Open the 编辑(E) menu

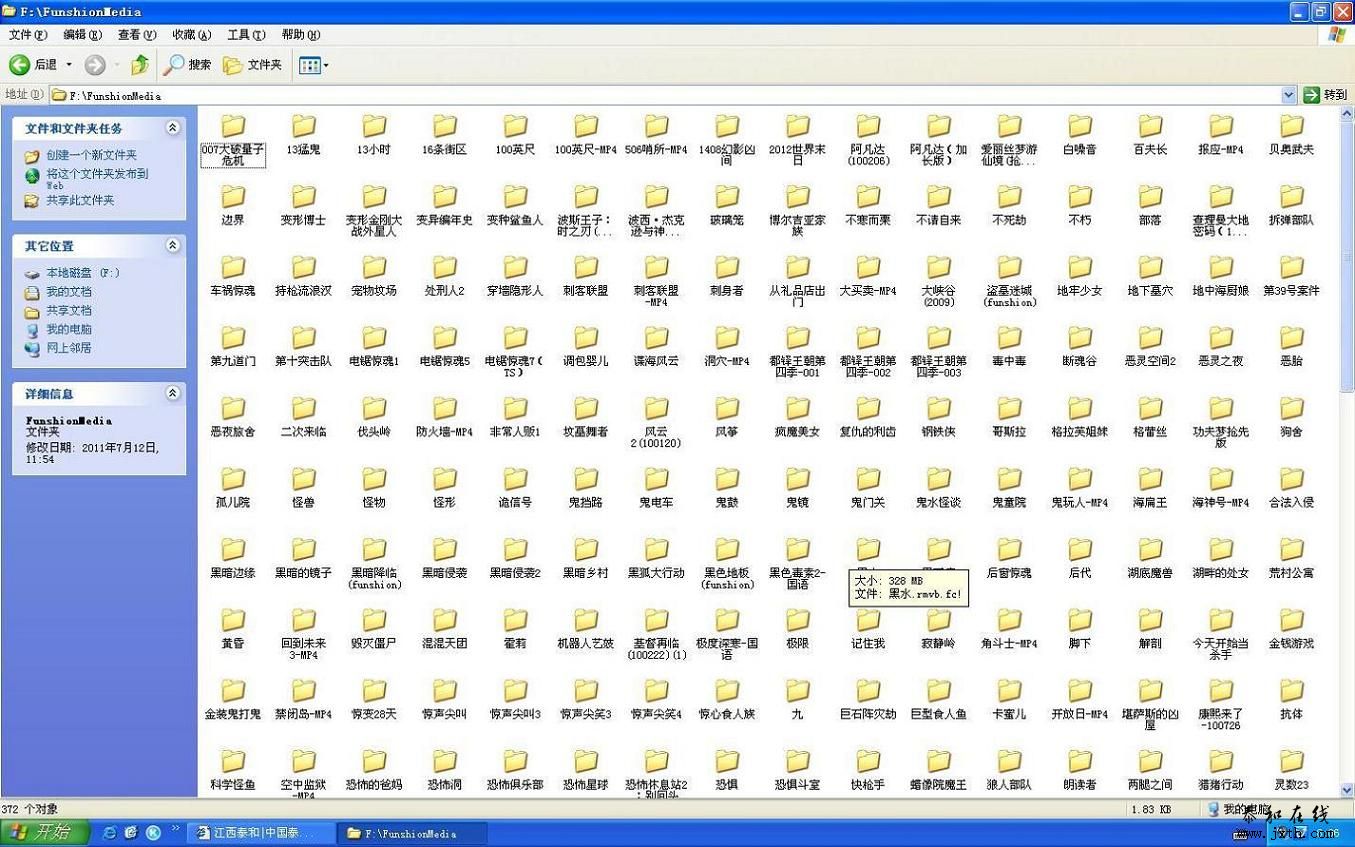point(82,34)
